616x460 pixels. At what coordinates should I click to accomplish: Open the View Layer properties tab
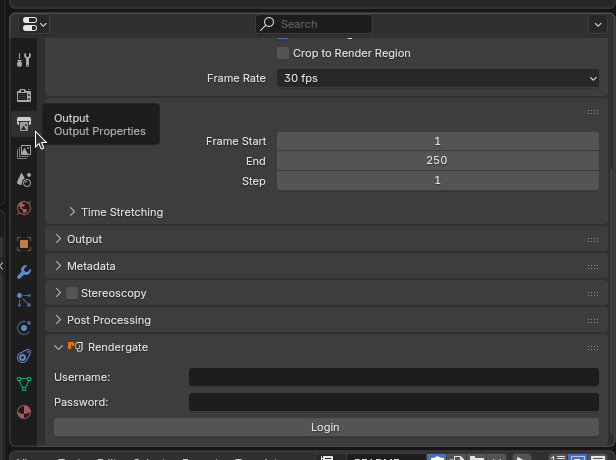coord(24,152)
